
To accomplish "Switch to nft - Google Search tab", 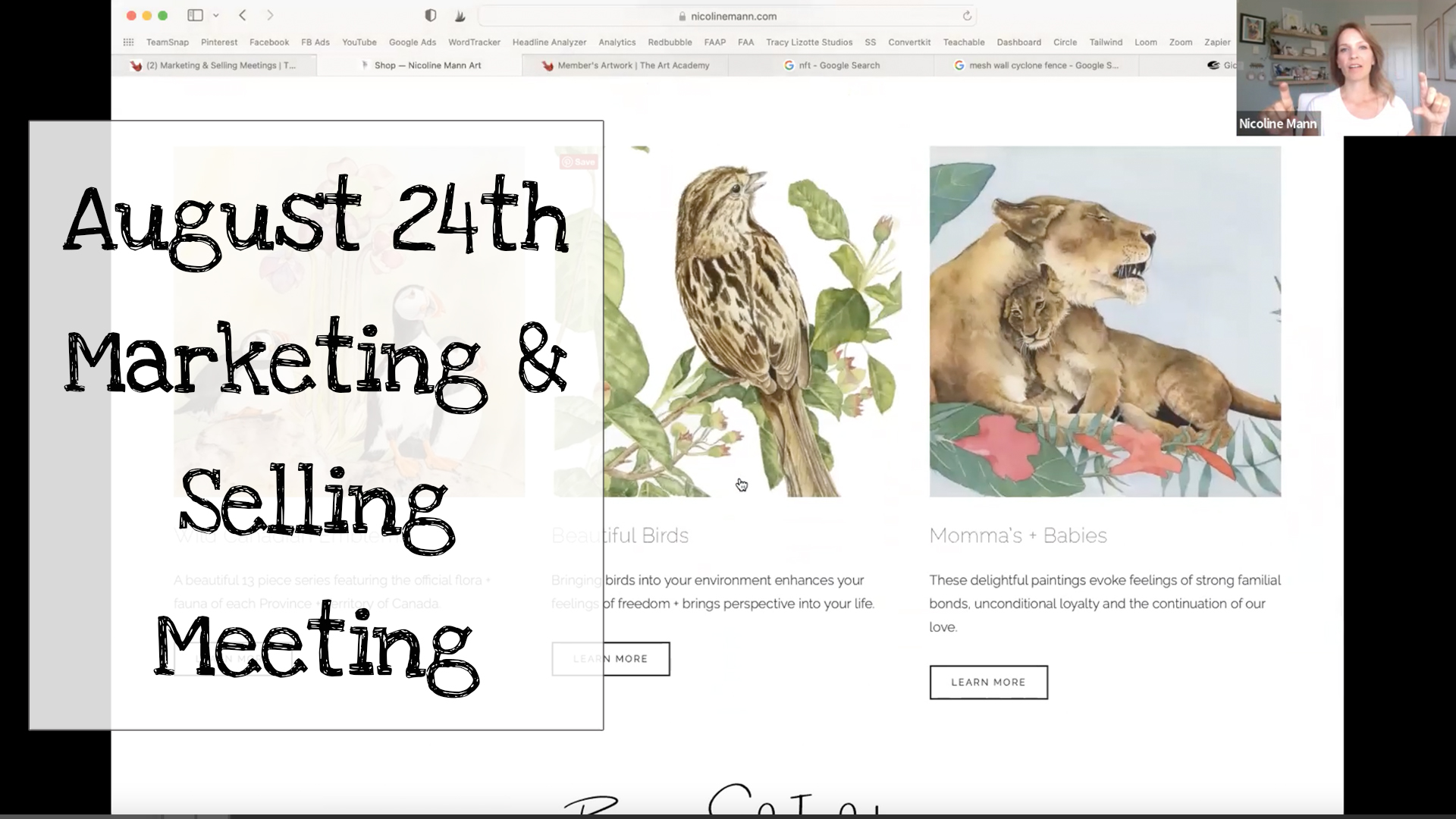I will pyautogui.click(x=831, y=65).
